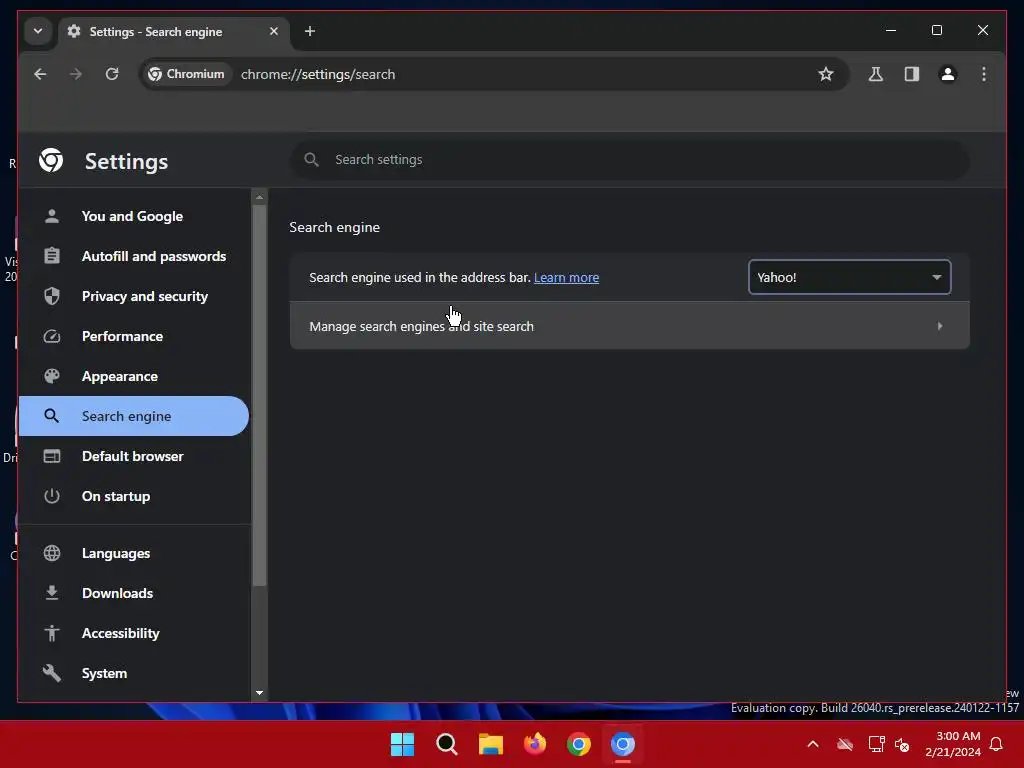Open Accessibility settings
1024x768 pixels.
[133, 633]
